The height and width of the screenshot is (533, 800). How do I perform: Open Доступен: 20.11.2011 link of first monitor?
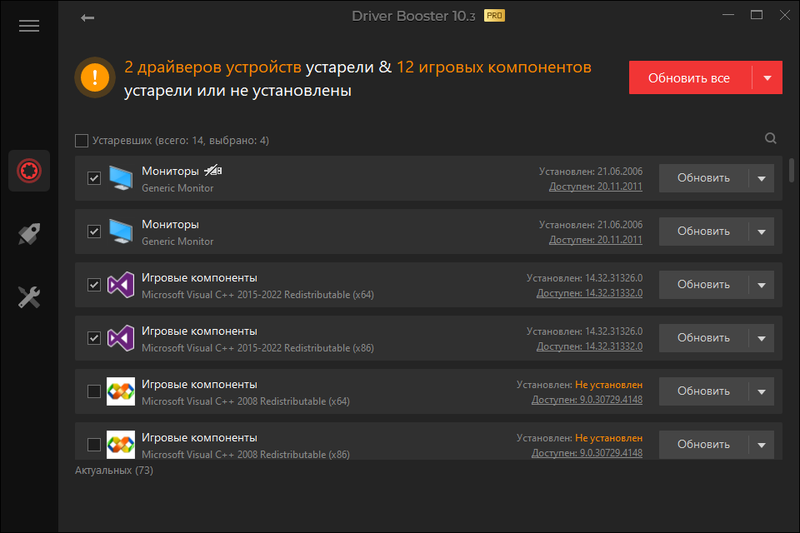[x=595, y=187]
